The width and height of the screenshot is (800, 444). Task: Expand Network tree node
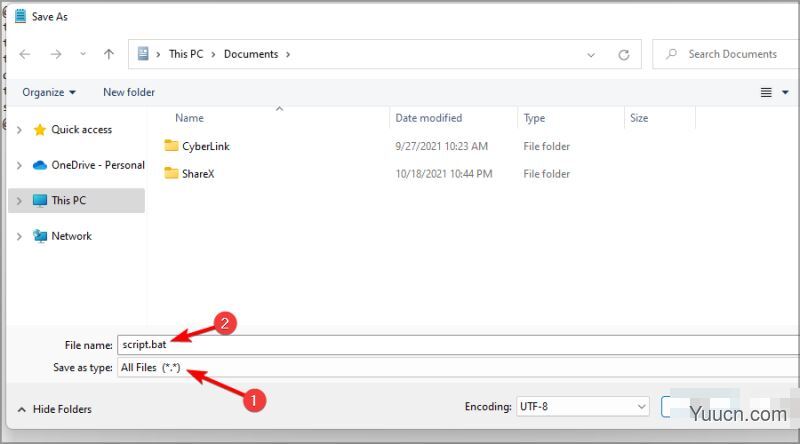point(19,236)
